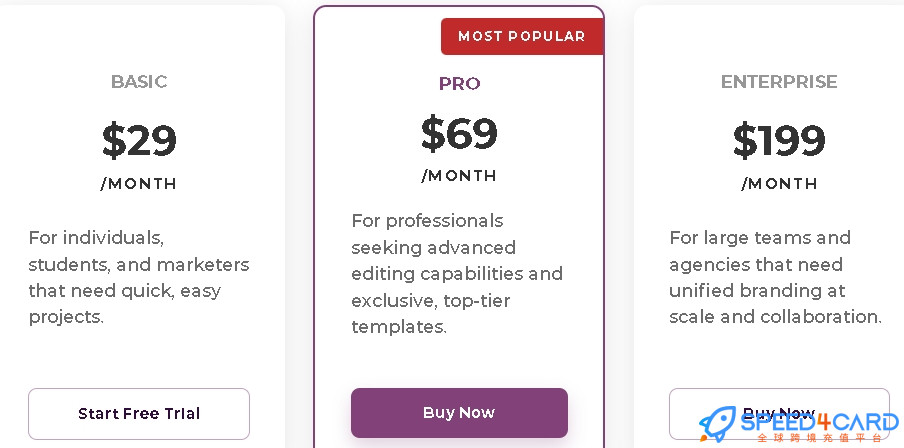Select the ENTERPRISE plan heading
The width and height of the screenshot is (904, 448).
(779, 81)
